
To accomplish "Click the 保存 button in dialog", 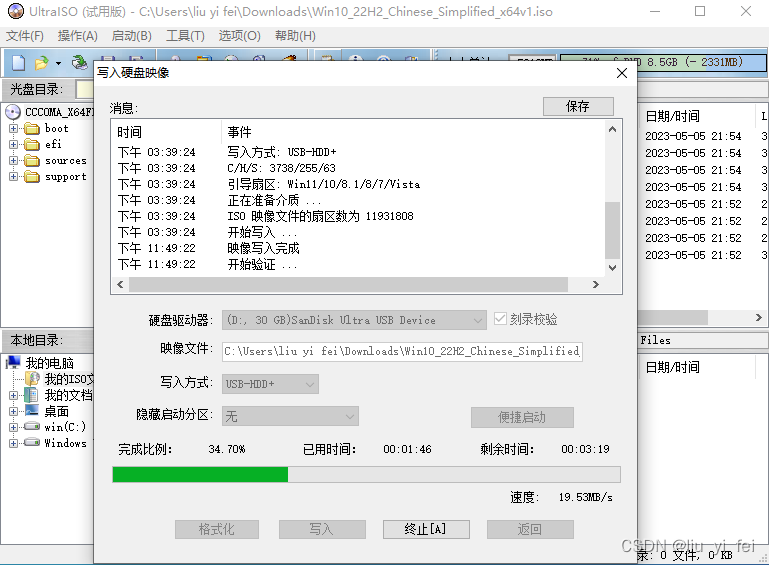I will tap(578, 106).
